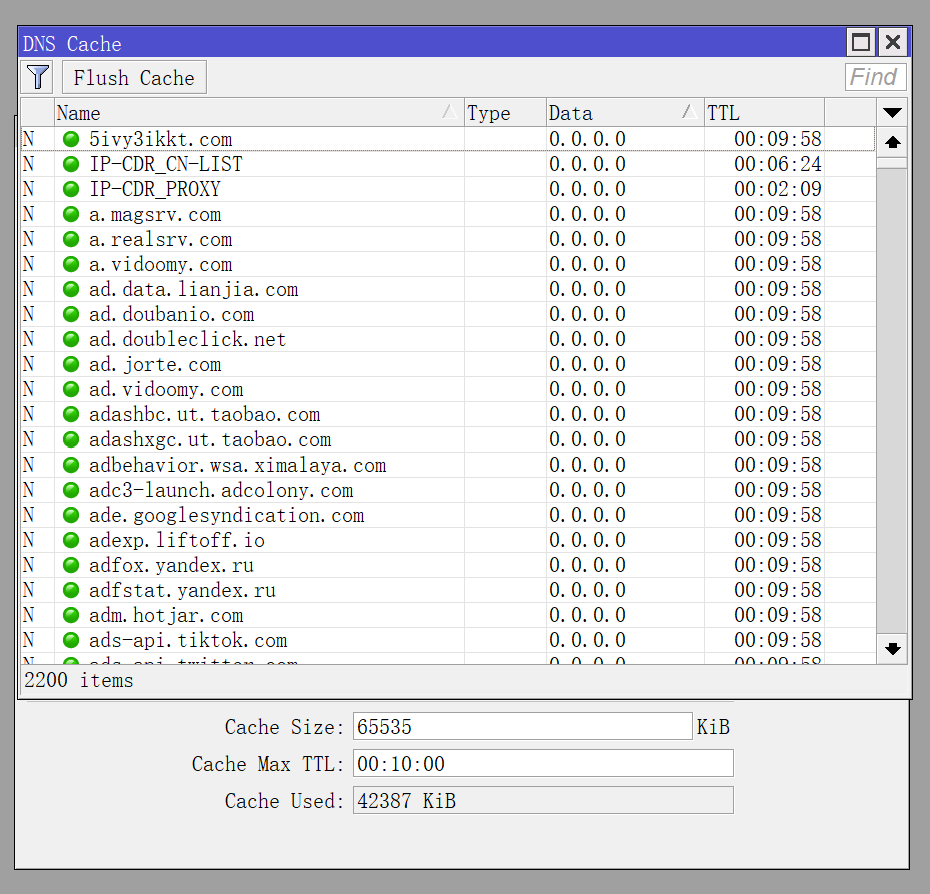Open the column selection dropdown arrow

[892, 113]
